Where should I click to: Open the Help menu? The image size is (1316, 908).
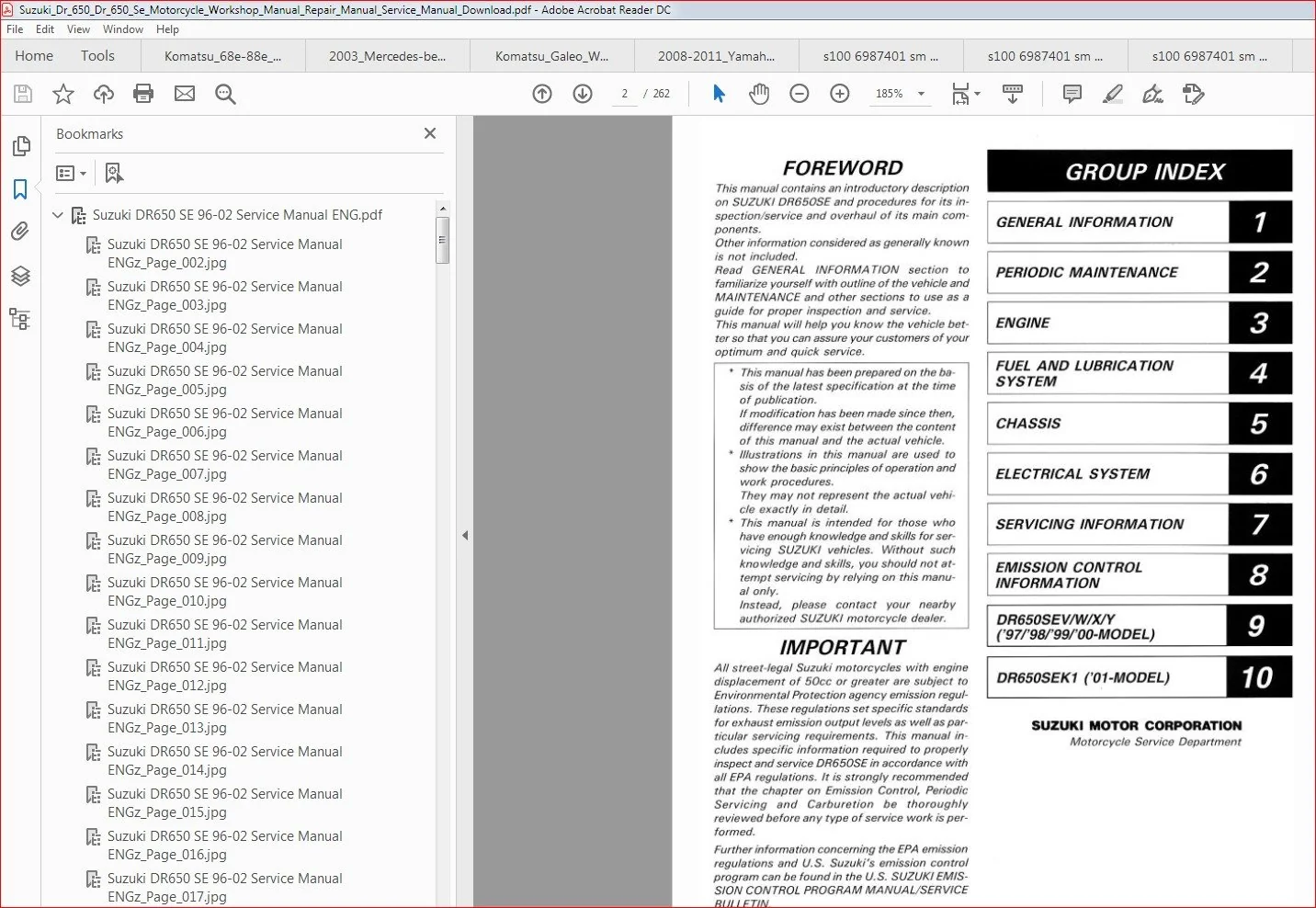[168, 29]
